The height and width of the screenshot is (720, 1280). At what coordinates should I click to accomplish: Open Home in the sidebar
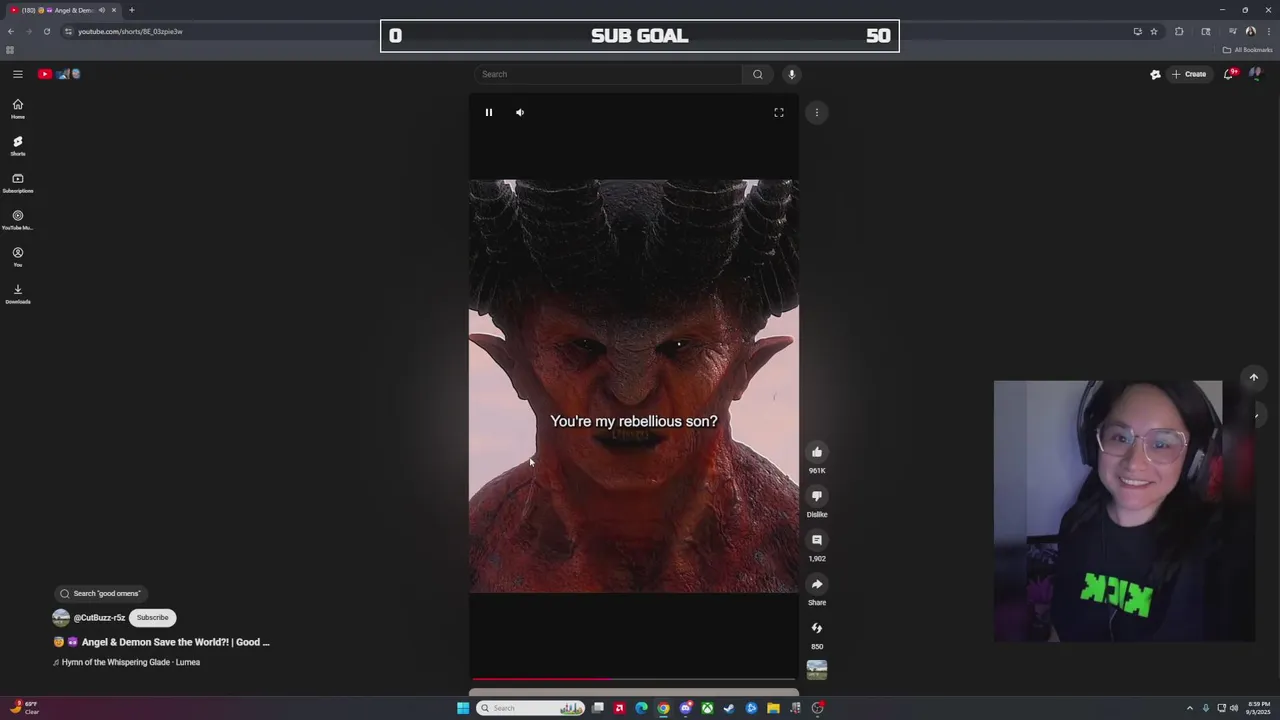[x=18, y=109]
